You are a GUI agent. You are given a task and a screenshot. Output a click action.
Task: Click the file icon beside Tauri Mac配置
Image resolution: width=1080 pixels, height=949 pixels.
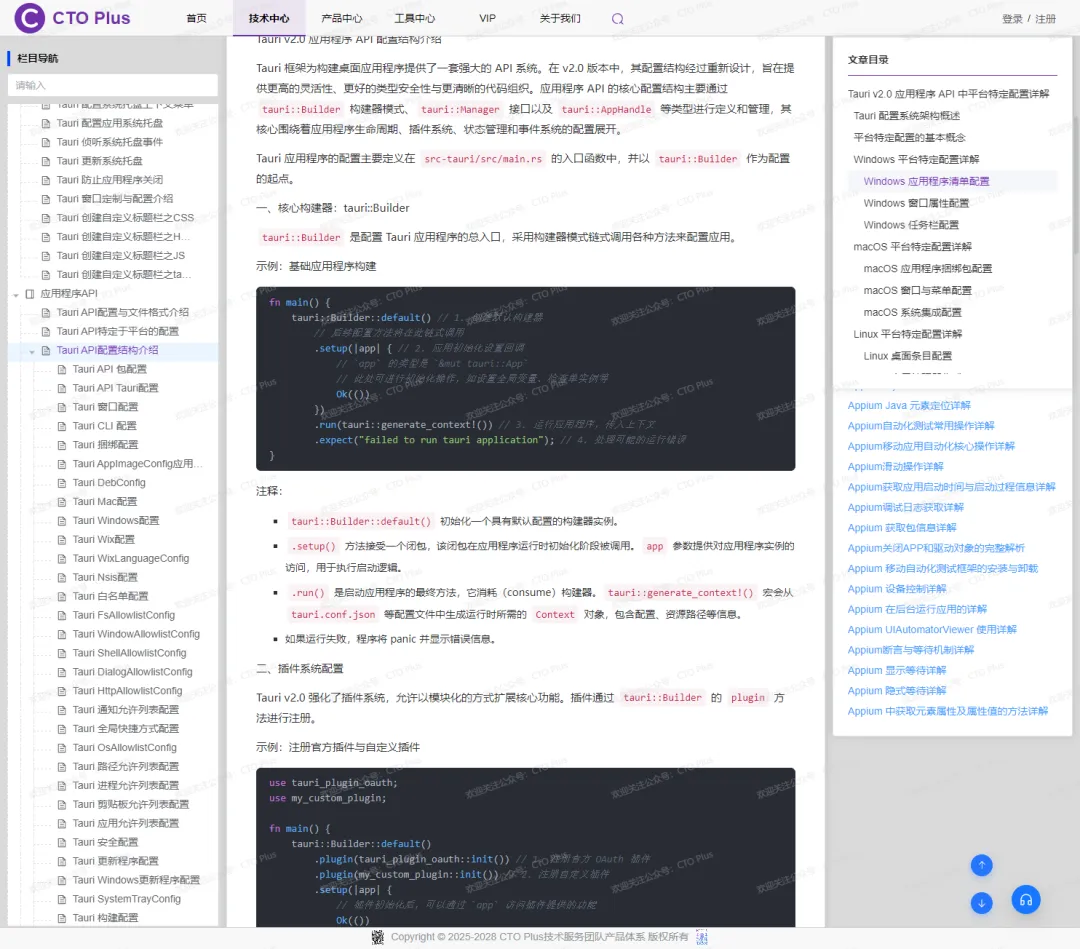(x=62, y=502)
